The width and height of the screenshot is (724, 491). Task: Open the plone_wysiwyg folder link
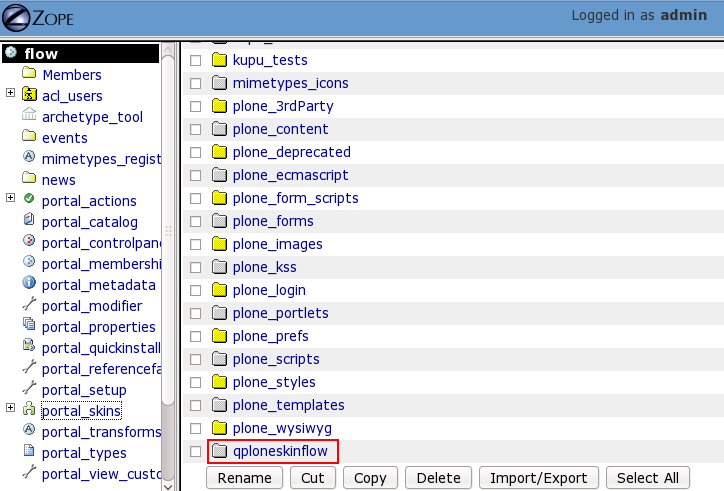[282, 428]
